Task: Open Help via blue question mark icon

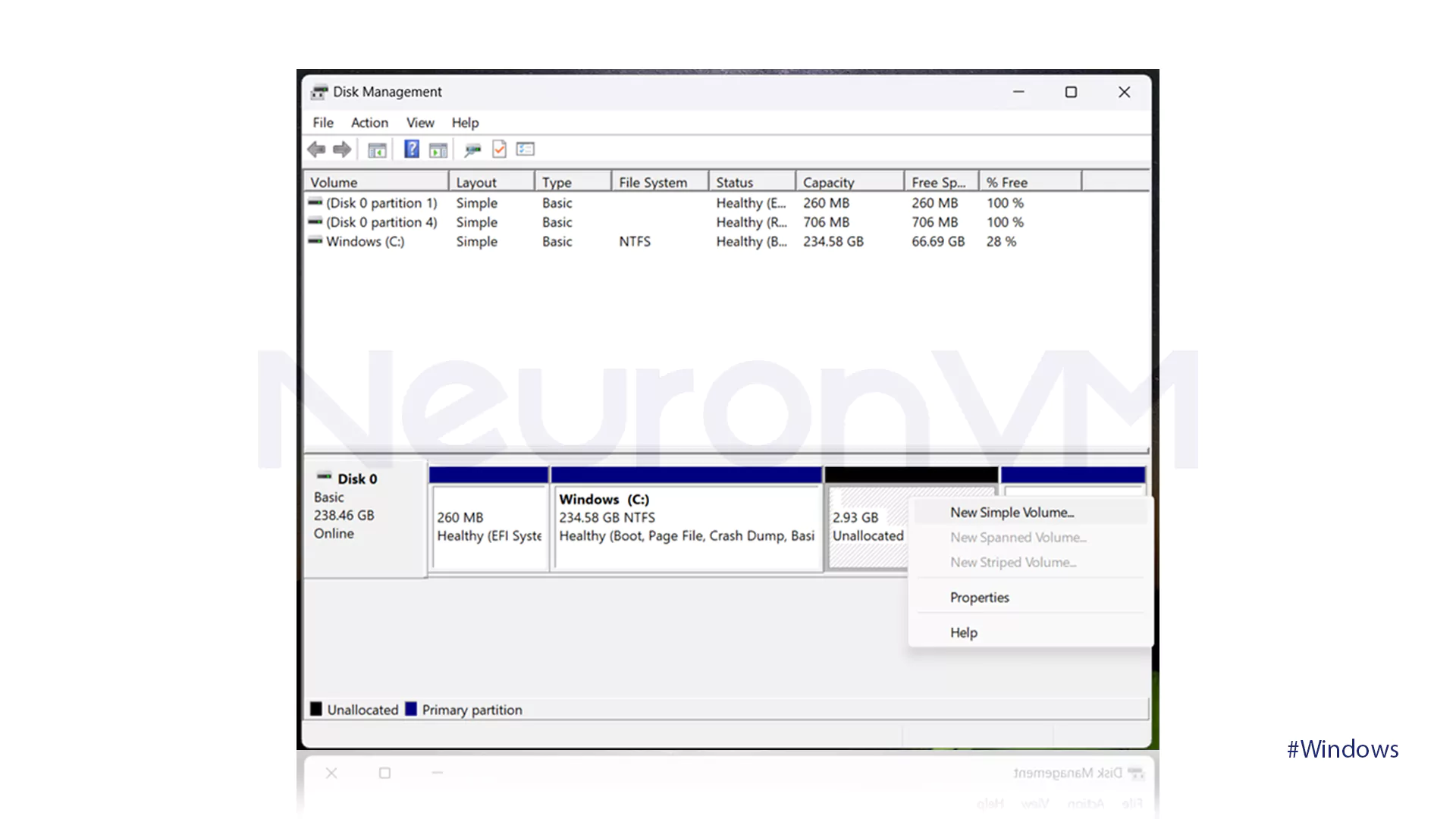Action: click(x=411, y=149)
